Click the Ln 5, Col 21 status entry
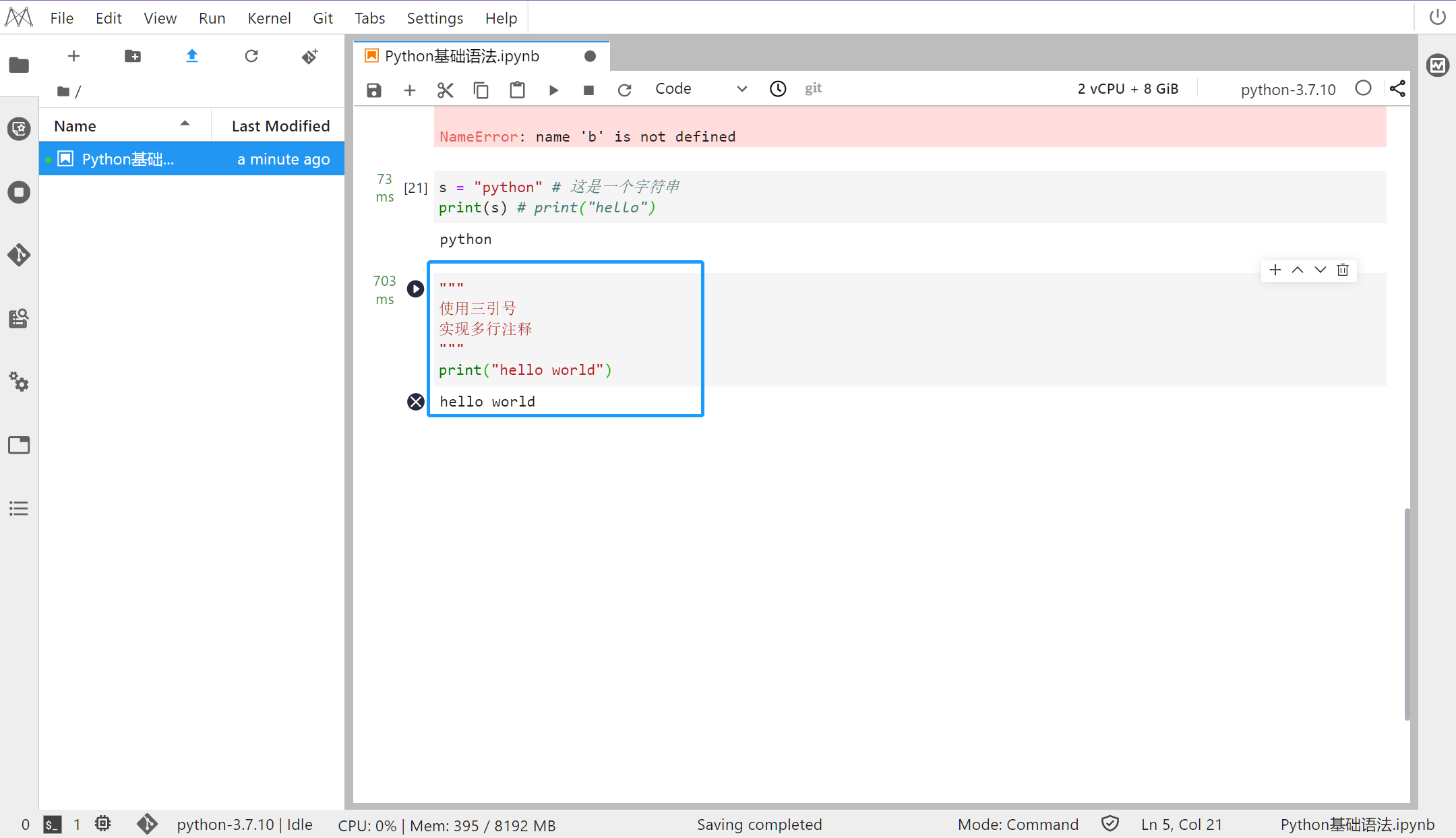The image size is (1456, 838). click(x=1182, y=825)
